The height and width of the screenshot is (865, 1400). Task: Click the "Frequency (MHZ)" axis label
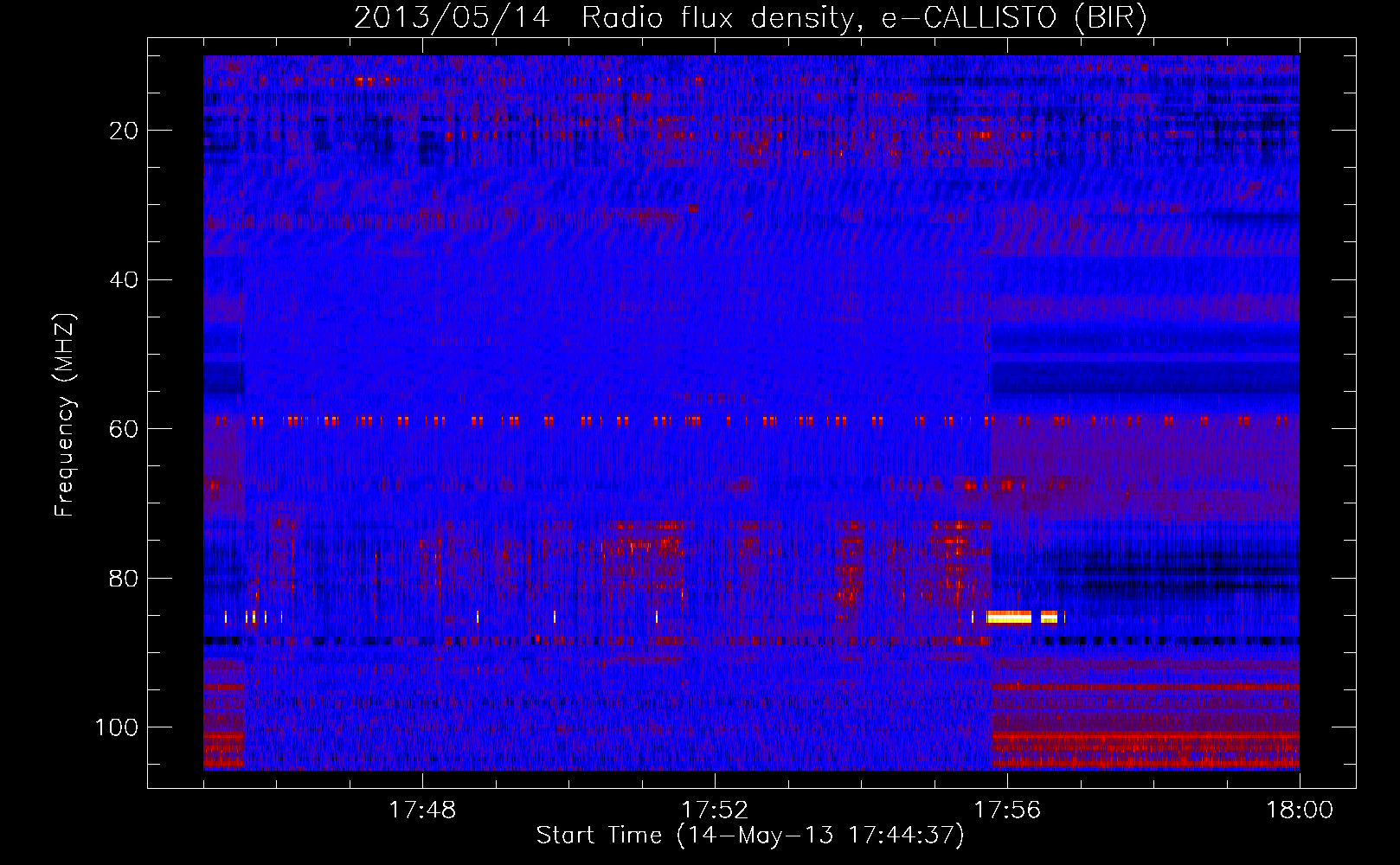[x=65, y=414]
